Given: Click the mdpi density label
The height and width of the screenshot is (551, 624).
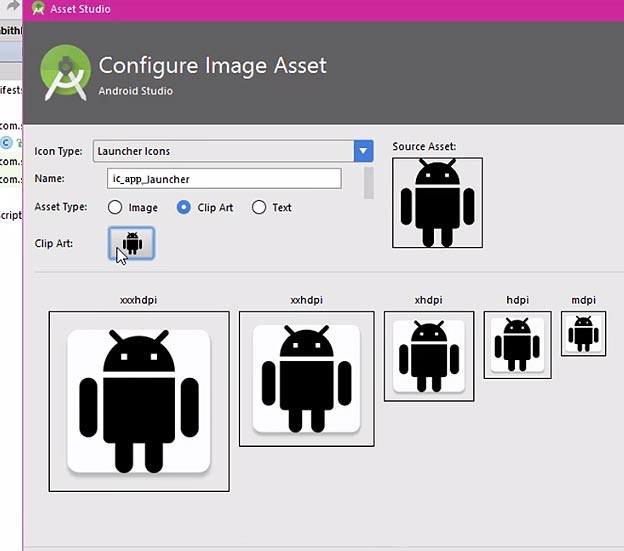Looking at the screenshot, I should (583, 300).
